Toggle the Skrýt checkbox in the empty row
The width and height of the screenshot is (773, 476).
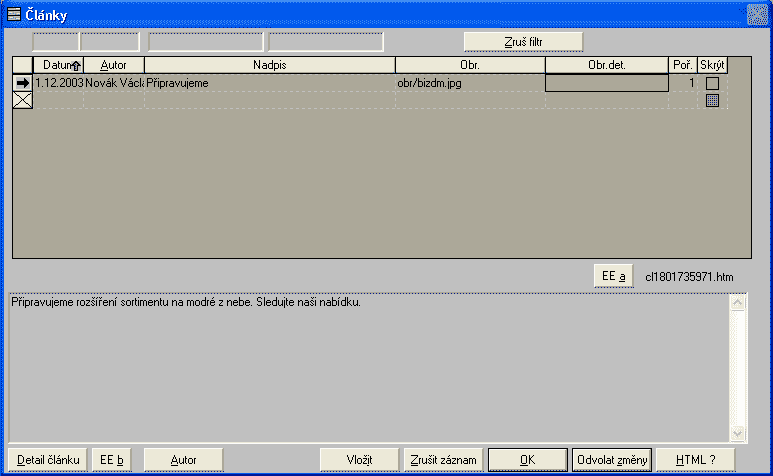point(713,100)
